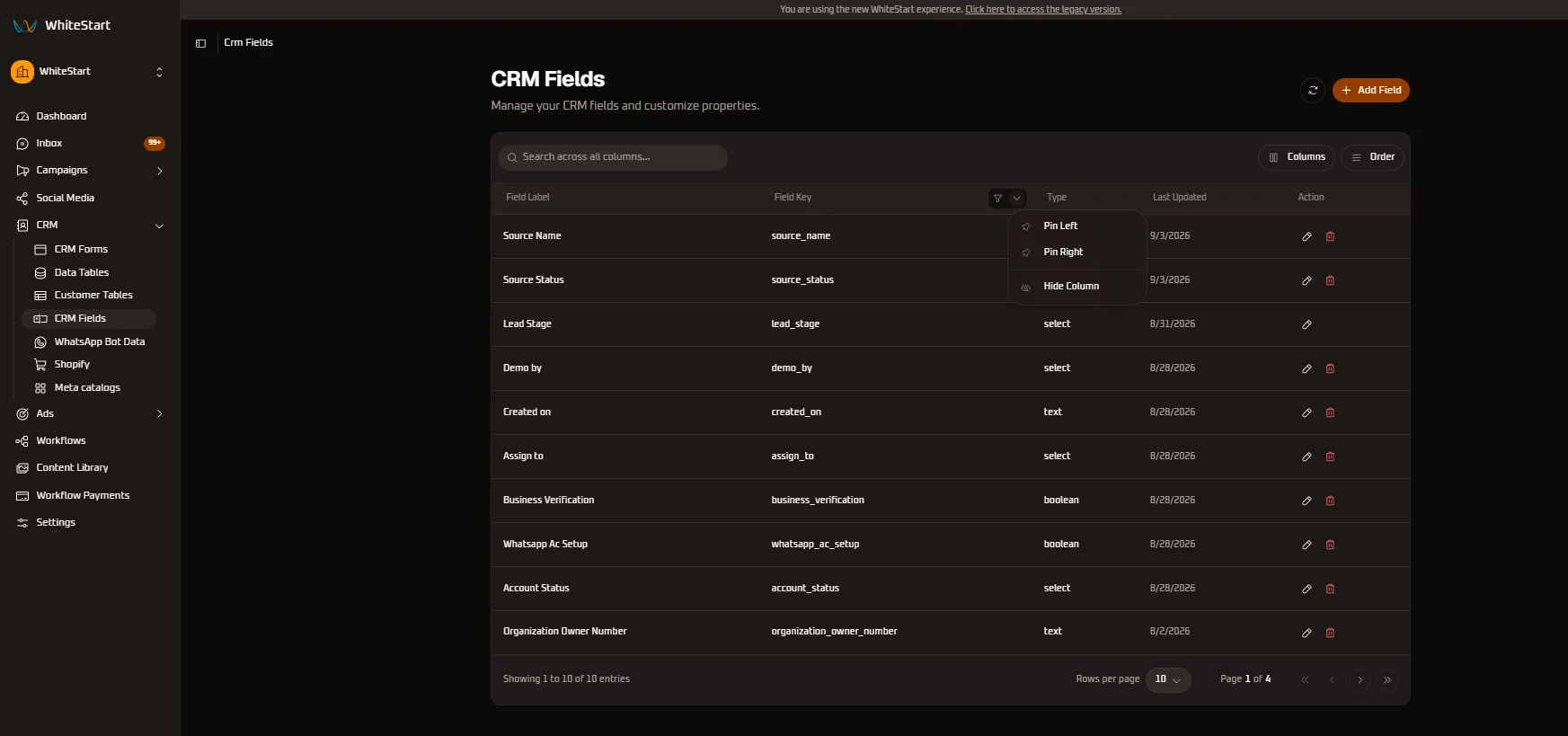Viewport: 1568px width, 736px height.
Task: Delete the Demo by field
Action: (1330, 368)
